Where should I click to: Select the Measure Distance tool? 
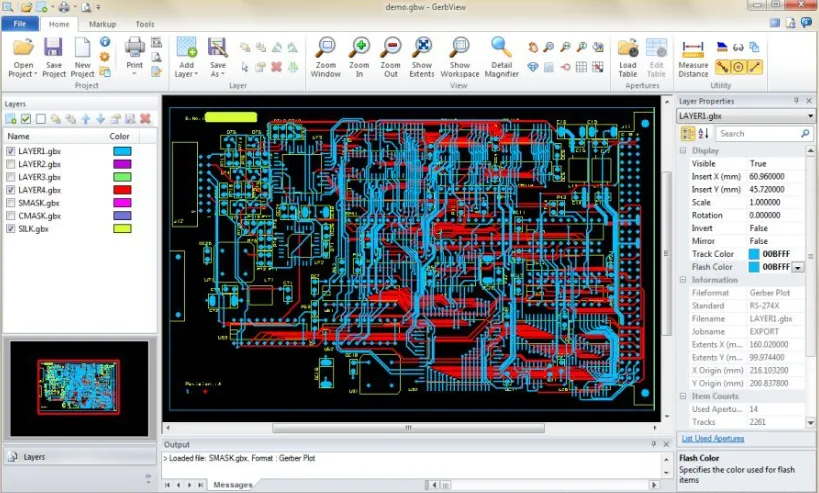point(693,57)
